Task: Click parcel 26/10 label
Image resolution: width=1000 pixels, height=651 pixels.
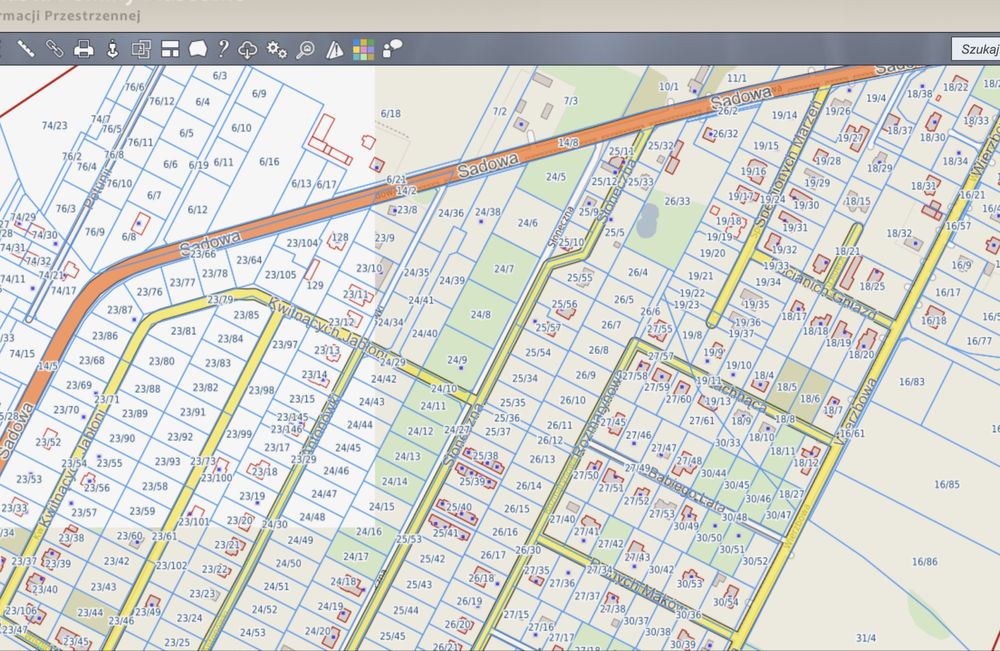Action: [573, 400]
